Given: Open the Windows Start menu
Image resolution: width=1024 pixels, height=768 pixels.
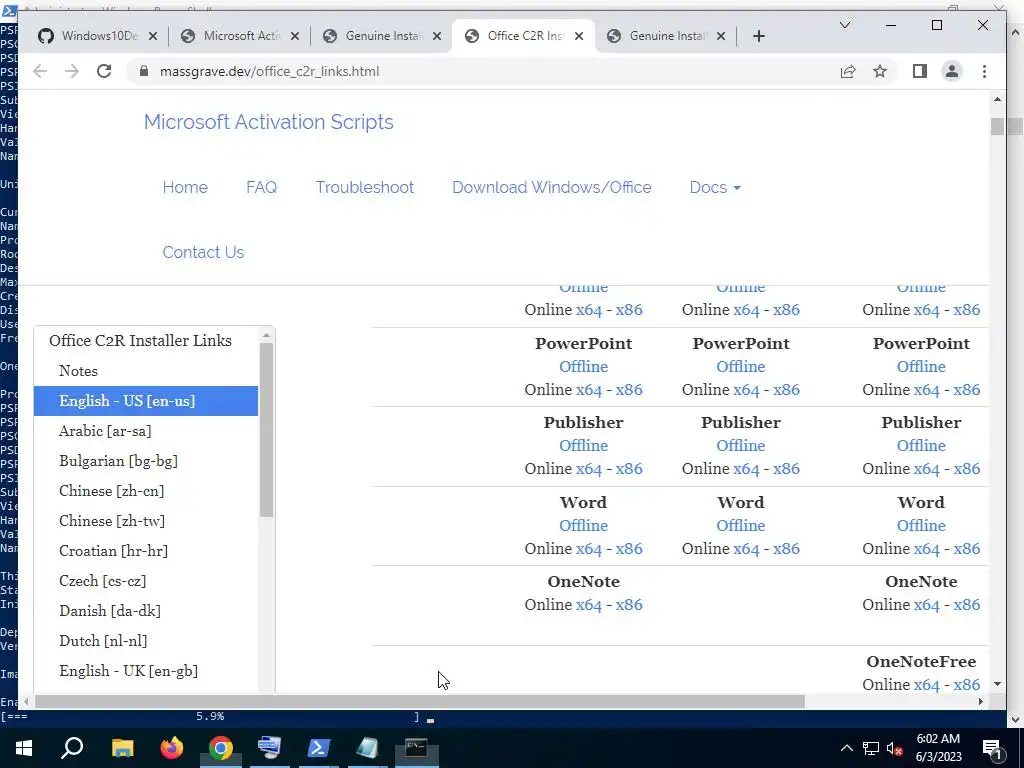Looking at the screenshot, I should pyautogui.click(x=24, y=748).
